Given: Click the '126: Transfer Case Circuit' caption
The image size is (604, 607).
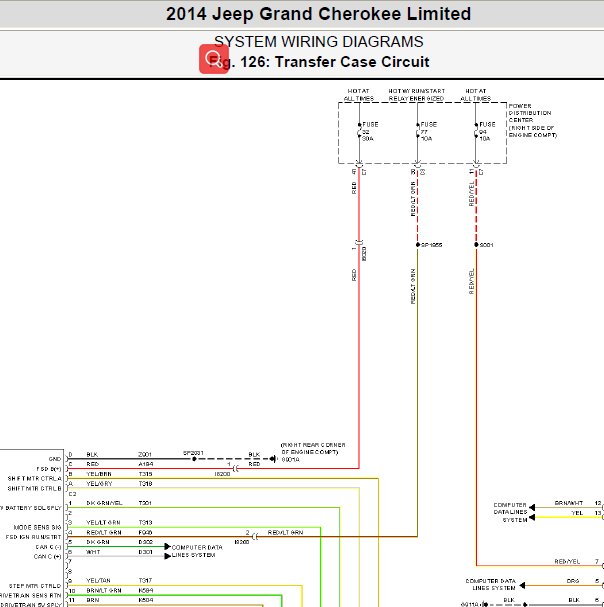Looking at the screenshot, I should pyautogui.click(x=335, y=62).
